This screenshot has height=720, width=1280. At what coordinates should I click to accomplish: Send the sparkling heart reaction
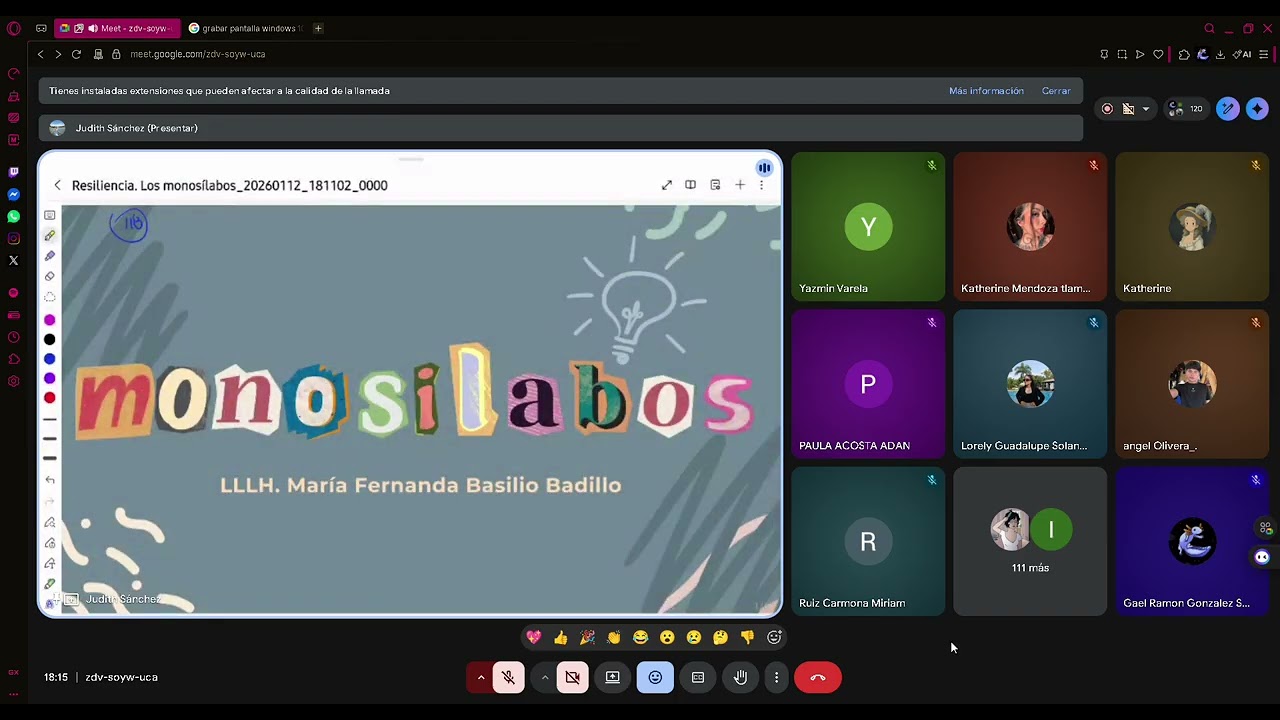coord(534,637)
